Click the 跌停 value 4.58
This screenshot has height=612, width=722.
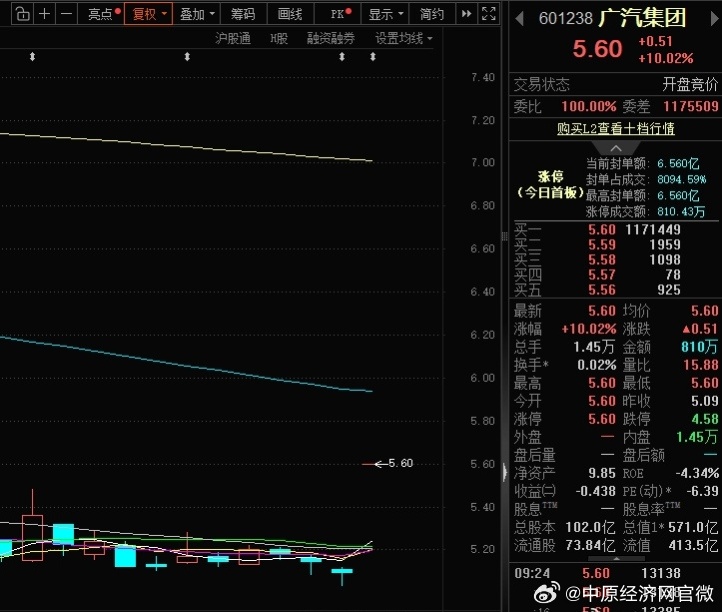[x=705, y=419]
